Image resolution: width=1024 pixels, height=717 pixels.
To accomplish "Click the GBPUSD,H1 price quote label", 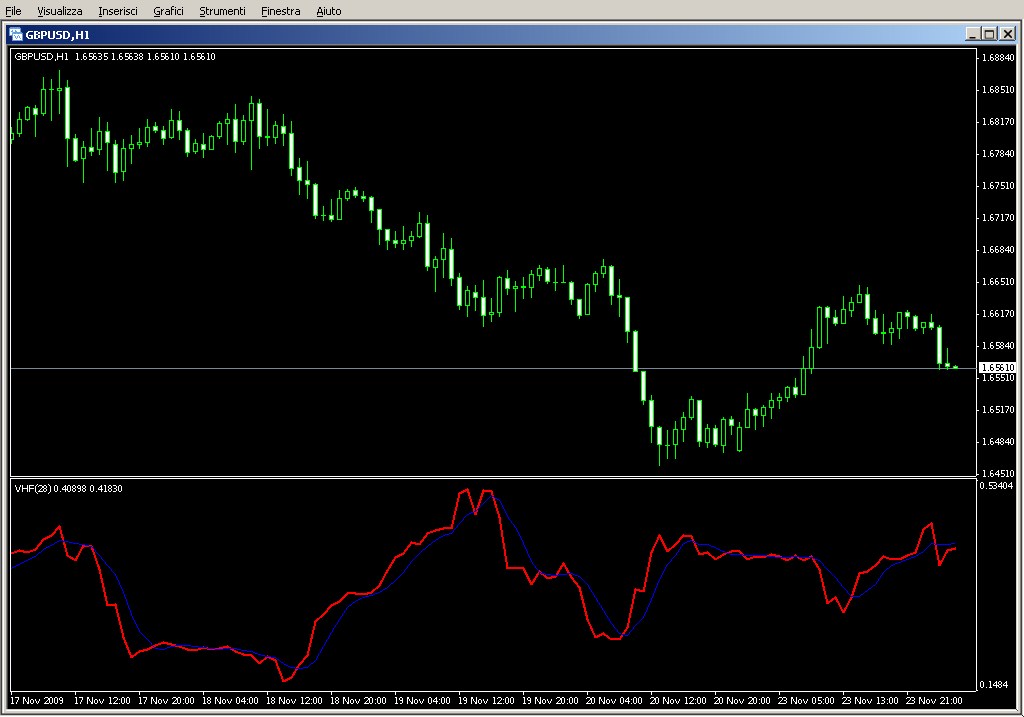I will click(115, 57).
